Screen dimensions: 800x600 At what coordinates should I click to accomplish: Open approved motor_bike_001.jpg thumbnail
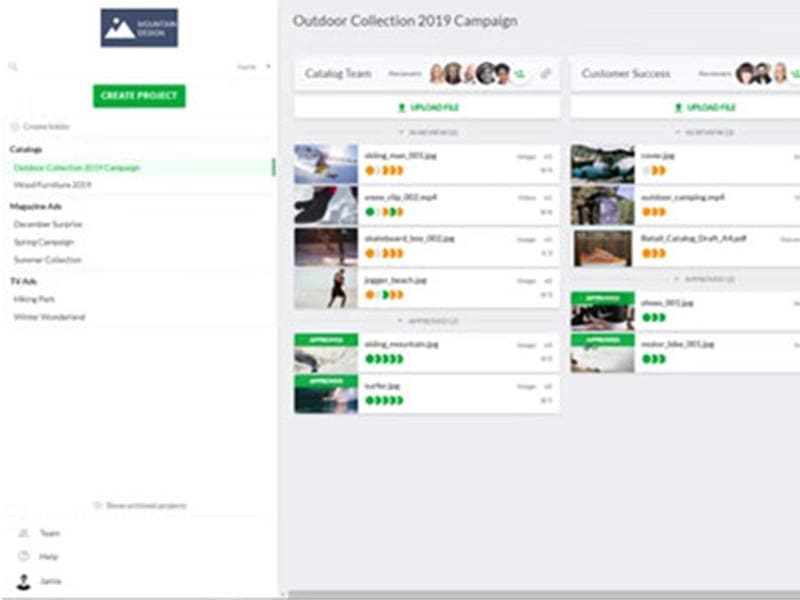pyautogui.click(x=603, y=353)
